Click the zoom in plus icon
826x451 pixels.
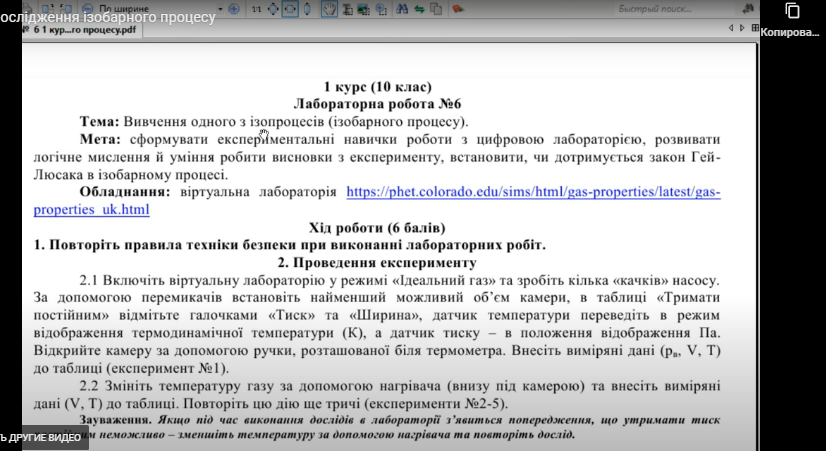[x=233, y=8]
